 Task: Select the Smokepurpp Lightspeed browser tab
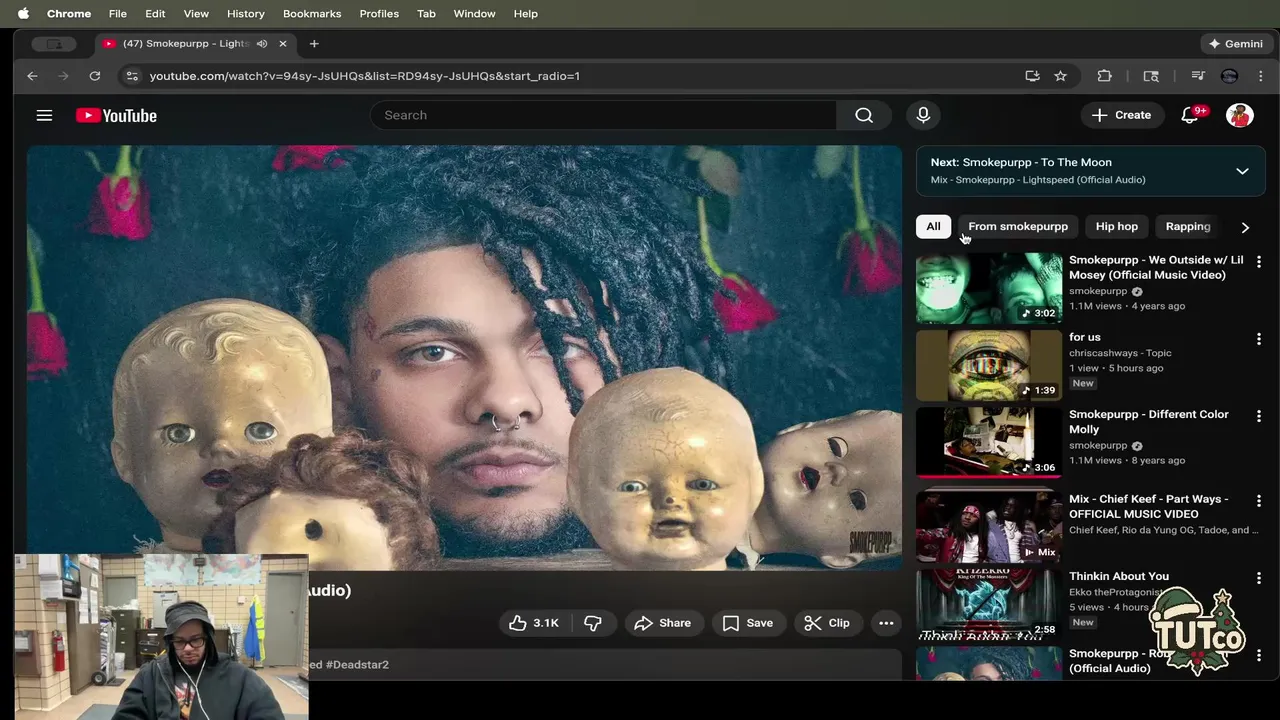click(195, 44)
